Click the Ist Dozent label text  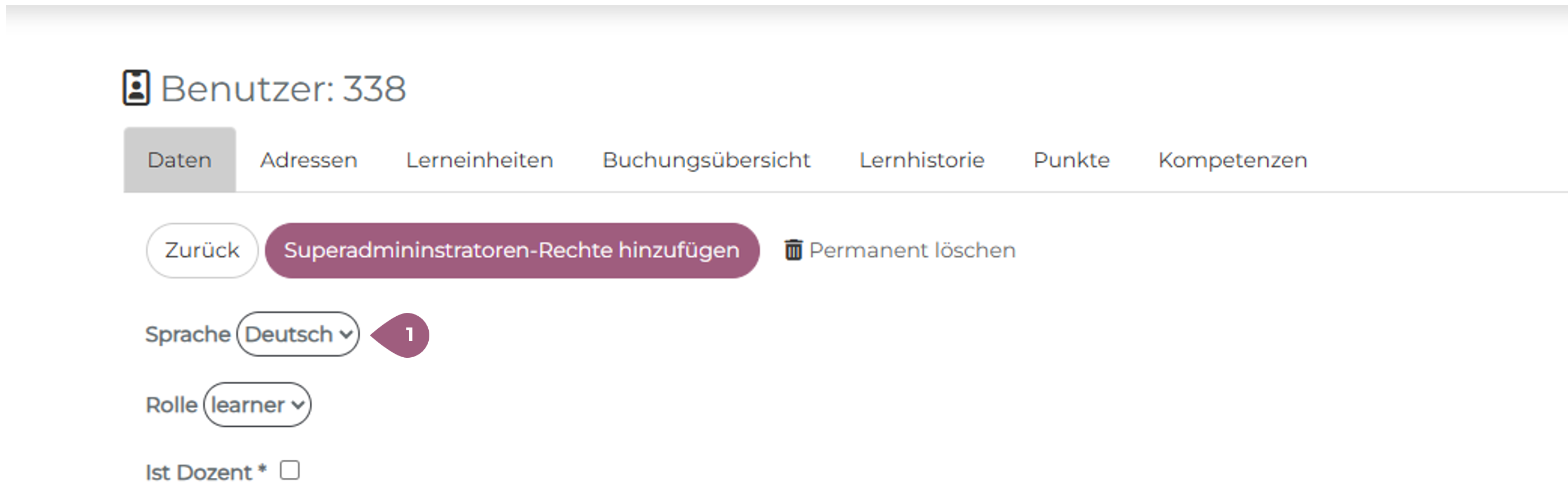coord(199,473)
